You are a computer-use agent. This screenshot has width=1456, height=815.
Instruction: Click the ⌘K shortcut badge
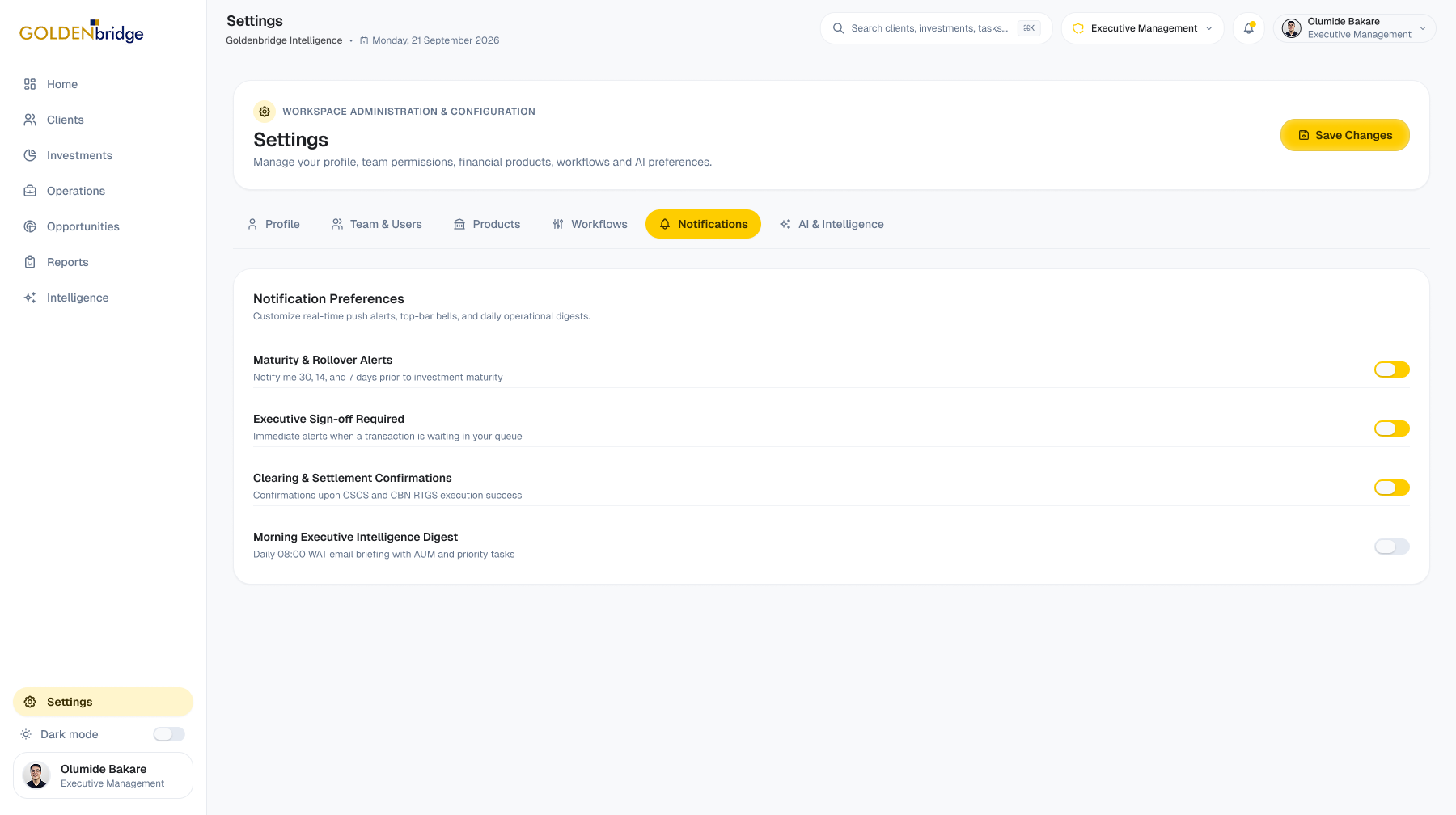(x=1029, y=28)
